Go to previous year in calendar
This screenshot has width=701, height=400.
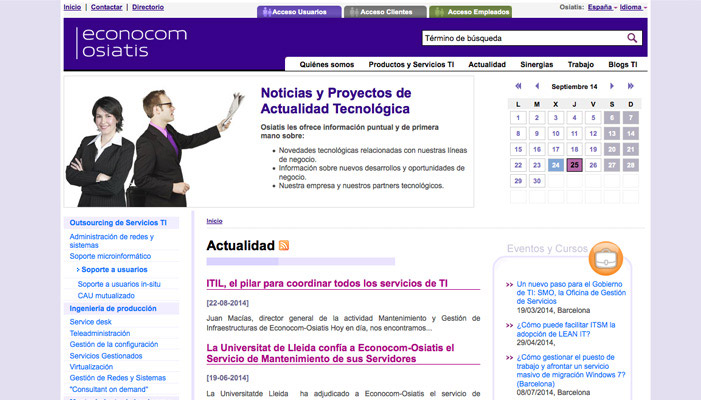(518, 86)
